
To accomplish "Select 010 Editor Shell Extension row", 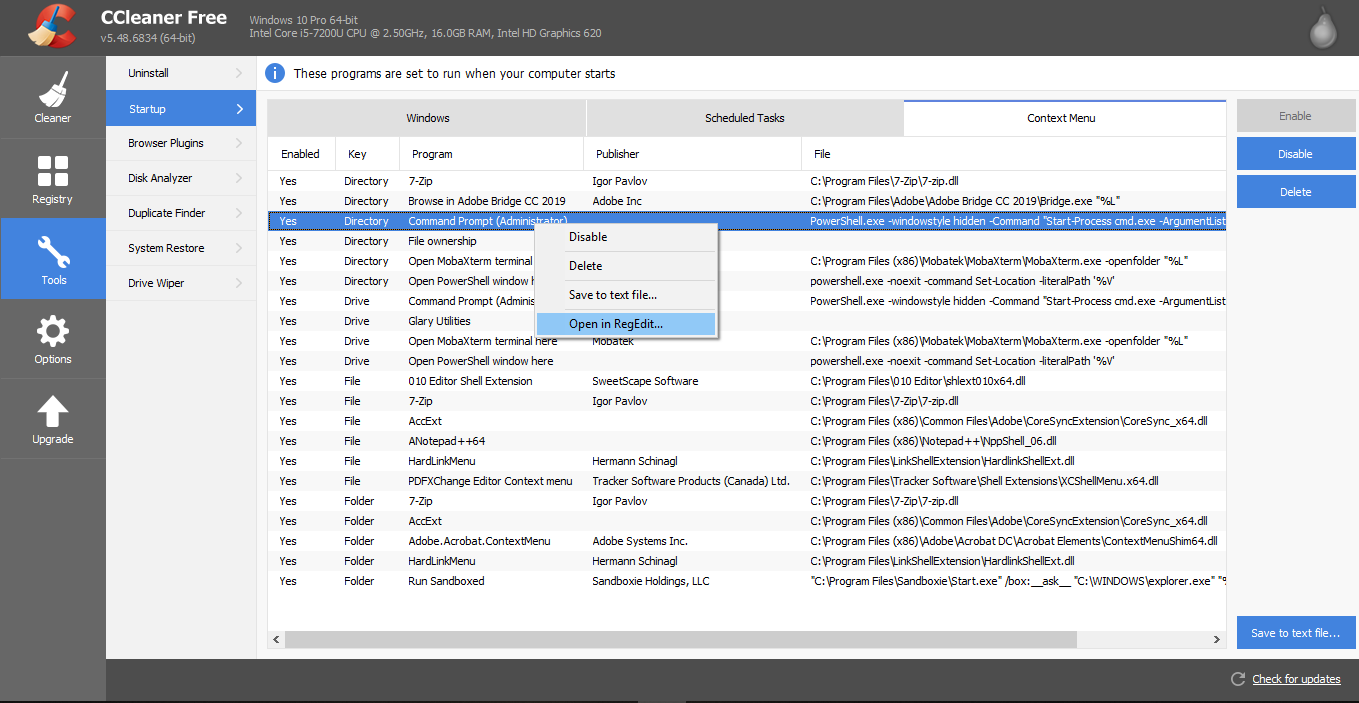I will point(746,381).
